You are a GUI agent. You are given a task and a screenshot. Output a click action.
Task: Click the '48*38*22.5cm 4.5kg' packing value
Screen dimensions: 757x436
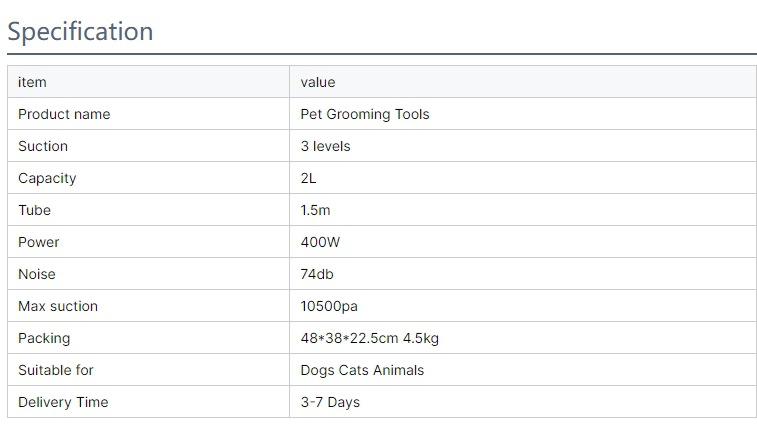point(369,338)
